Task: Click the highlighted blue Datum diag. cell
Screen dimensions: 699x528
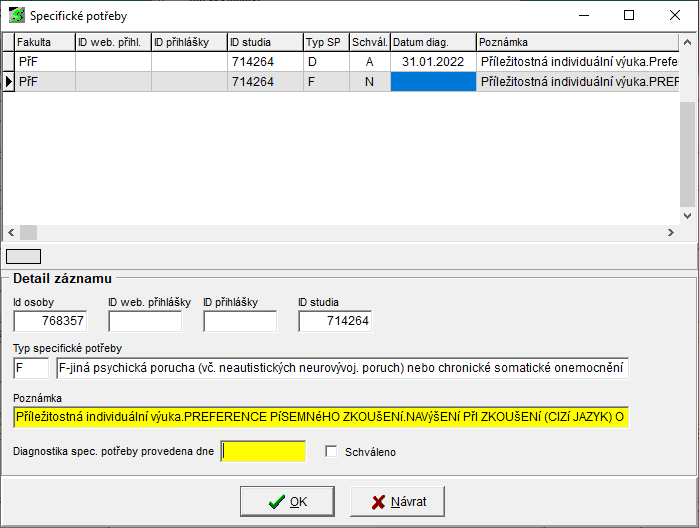Action: tap(432, 82)
